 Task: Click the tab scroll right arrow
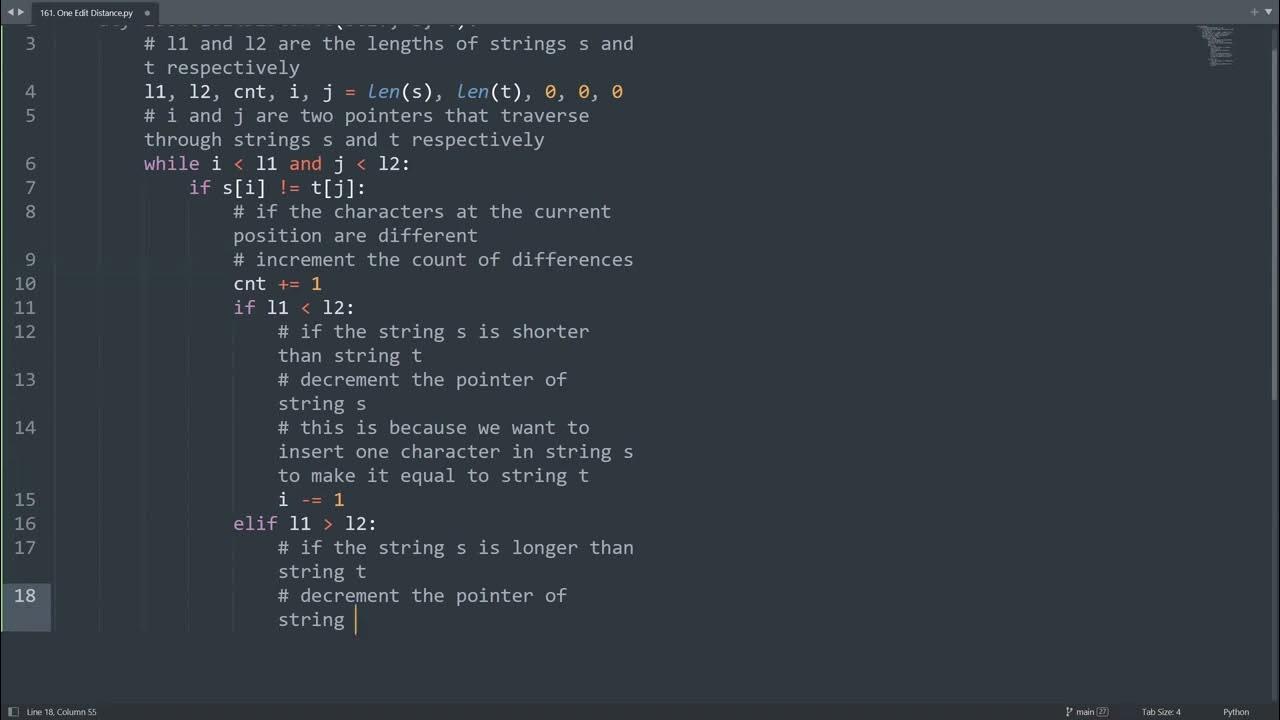[21, 12]
